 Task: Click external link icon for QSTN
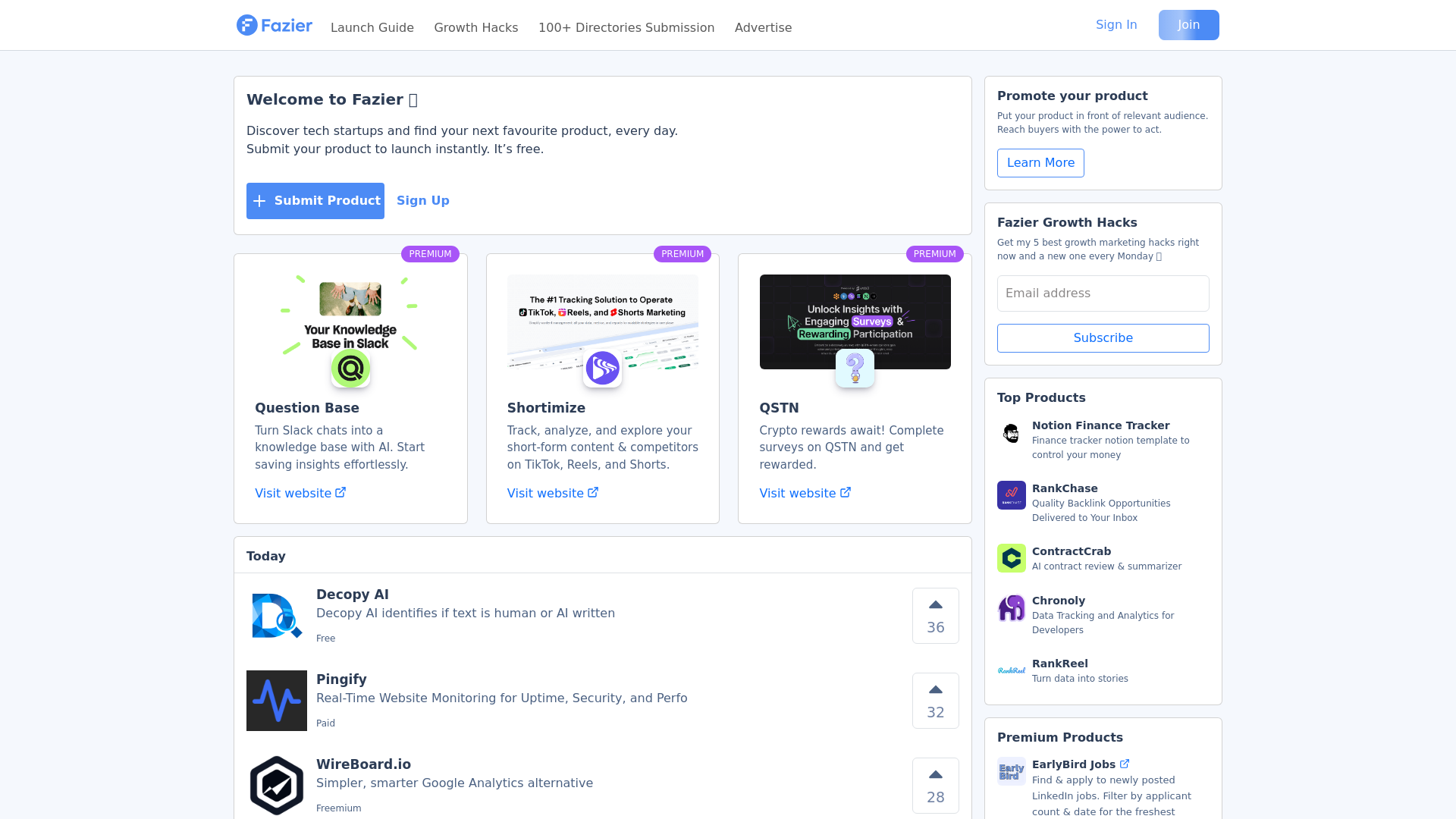coord(846,492)
